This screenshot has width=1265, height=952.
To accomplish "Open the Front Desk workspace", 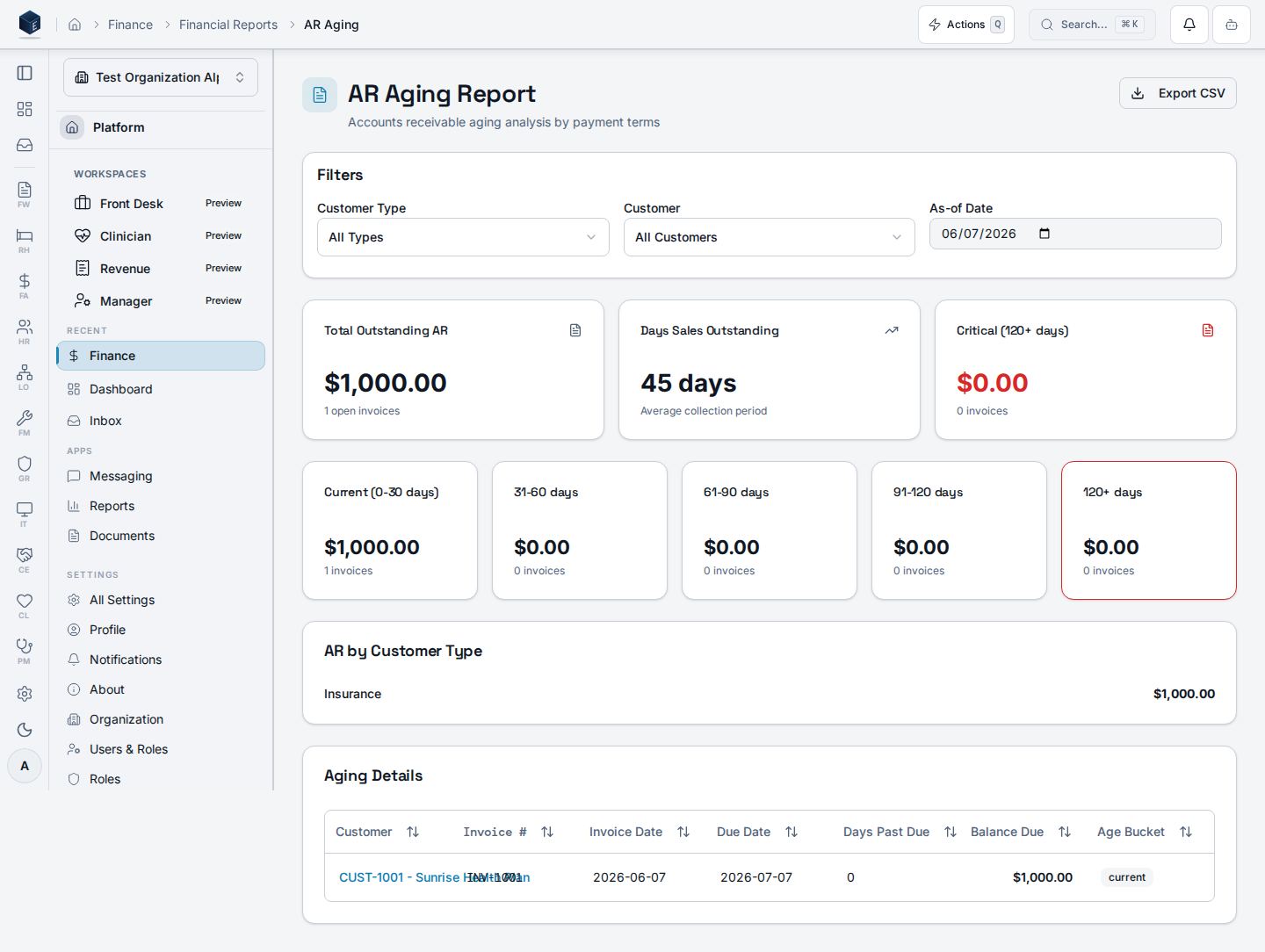I will click(x=161, y=204).
